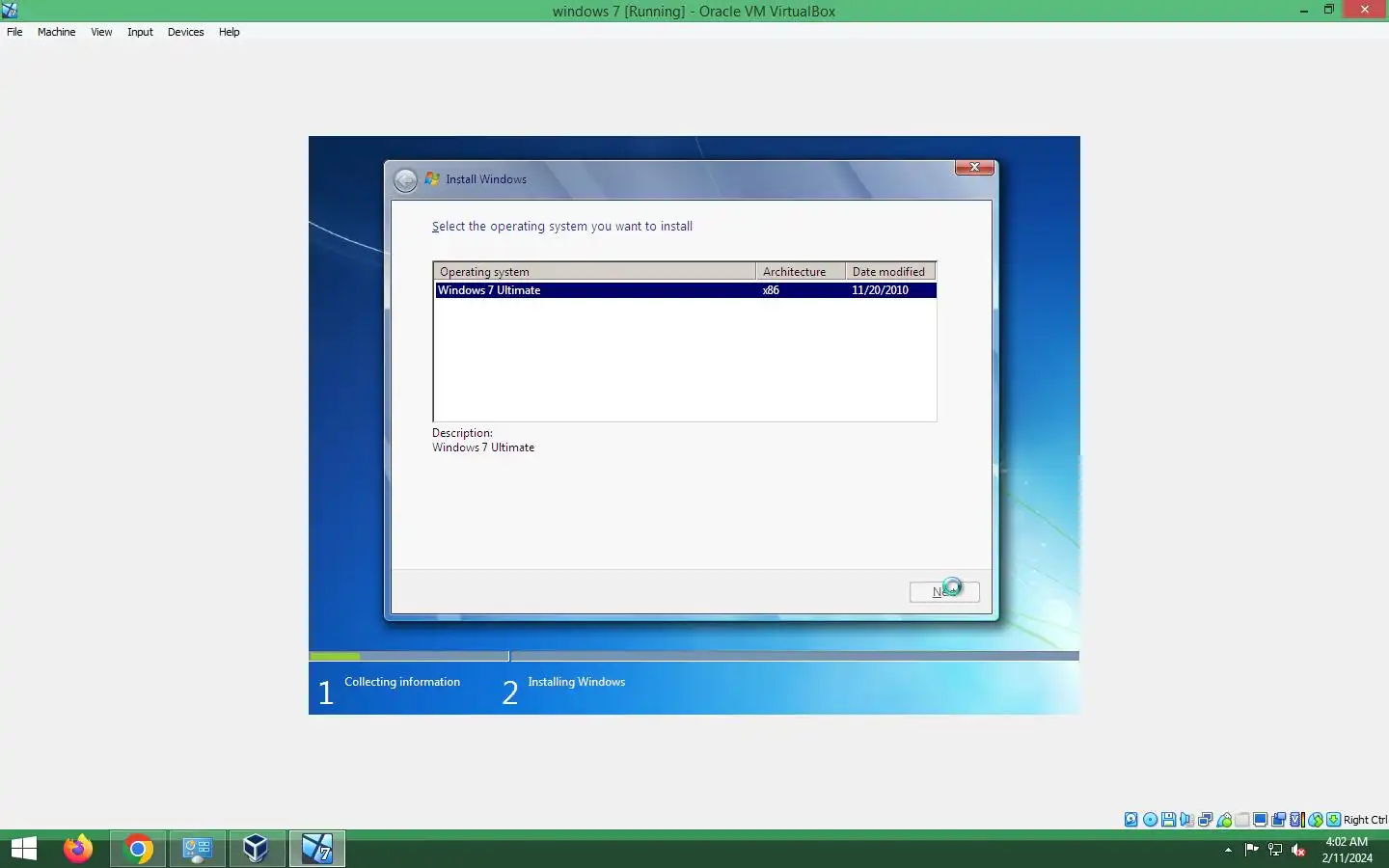Click the VirtualBox title bar app icon
Viewport: 1389px width, 868px height.
10,11
